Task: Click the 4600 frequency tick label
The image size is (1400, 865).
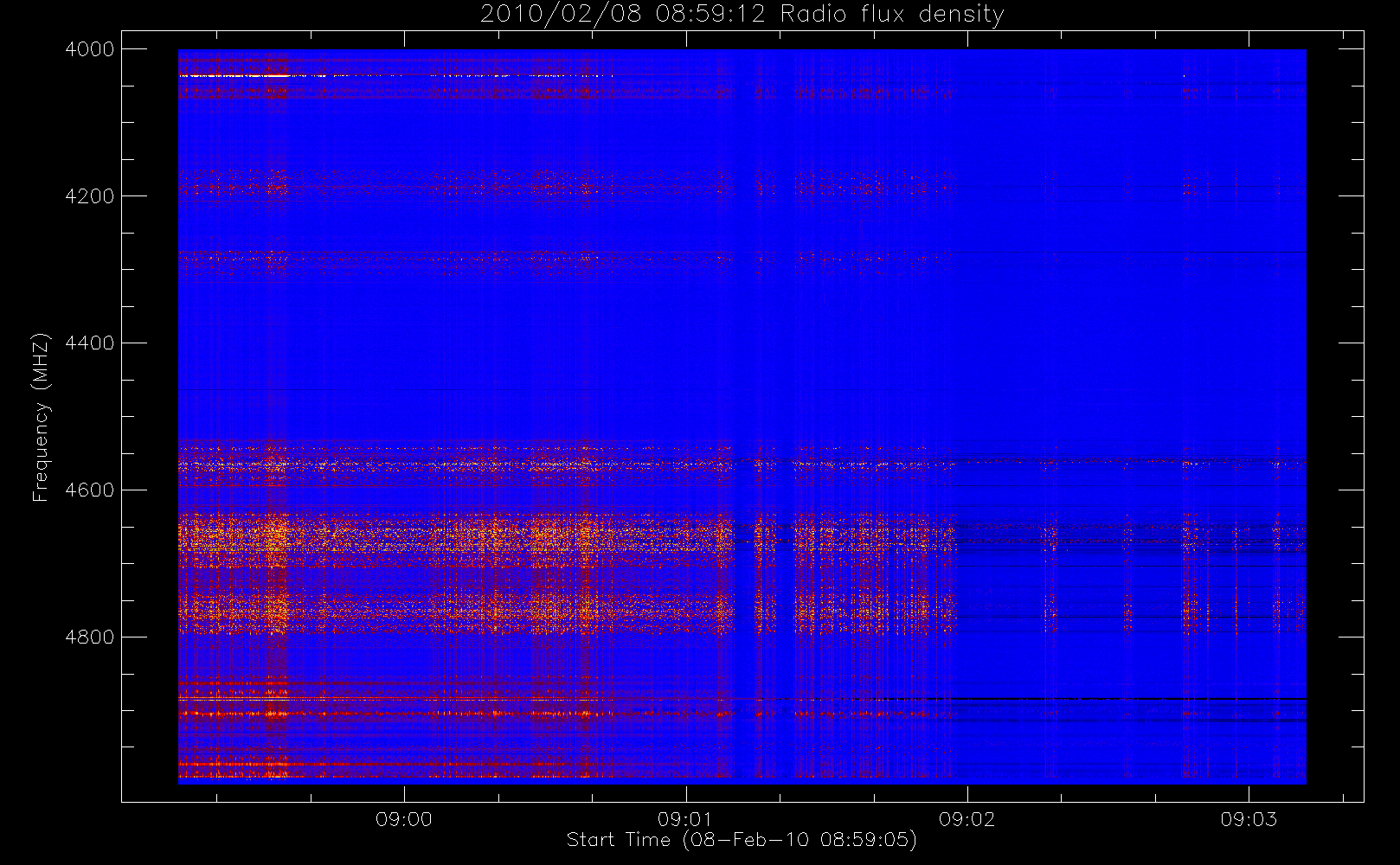Action: click(x=90, y=490)
